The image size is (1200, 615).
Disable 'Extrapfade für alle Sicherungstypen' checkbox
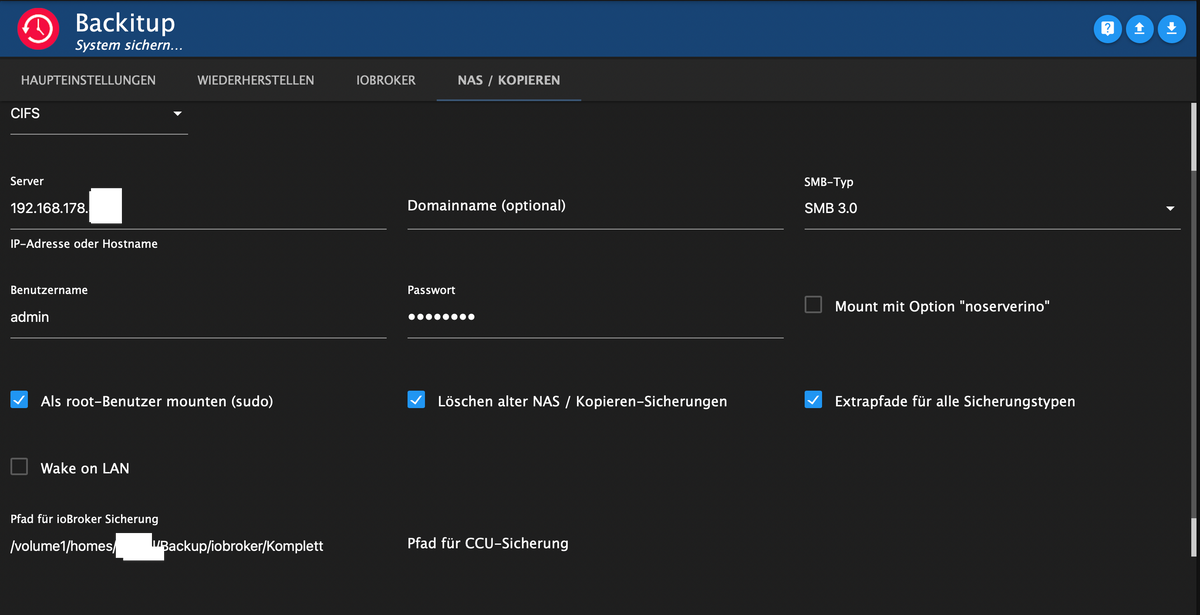(814, 400)
